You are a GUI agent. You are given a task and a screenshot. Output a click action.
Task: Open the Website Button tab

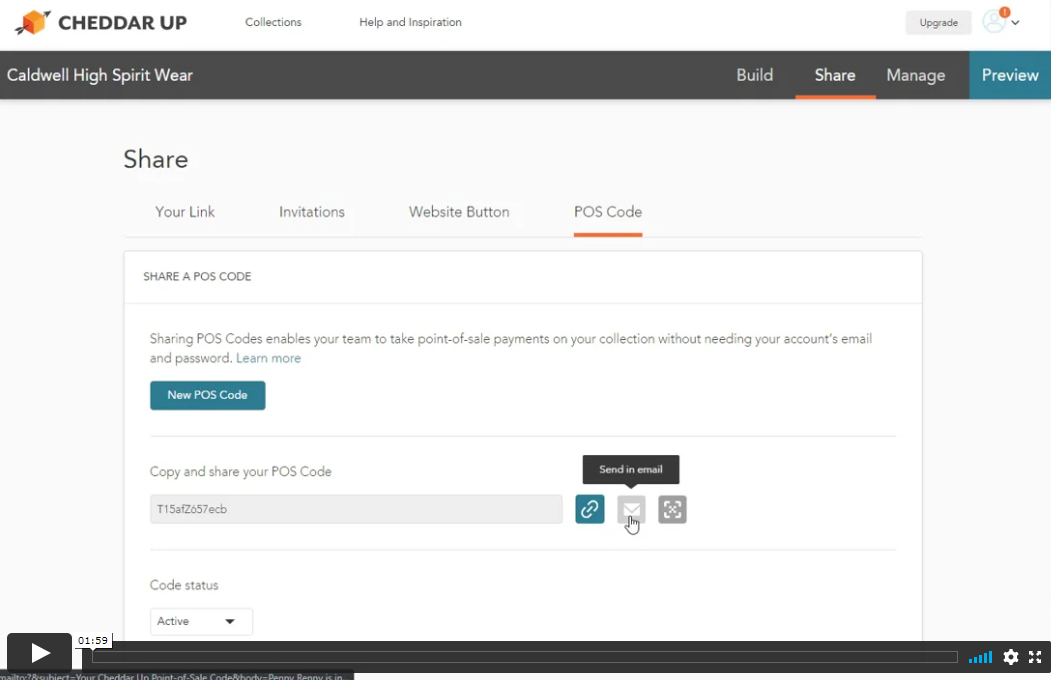(459, 212)
